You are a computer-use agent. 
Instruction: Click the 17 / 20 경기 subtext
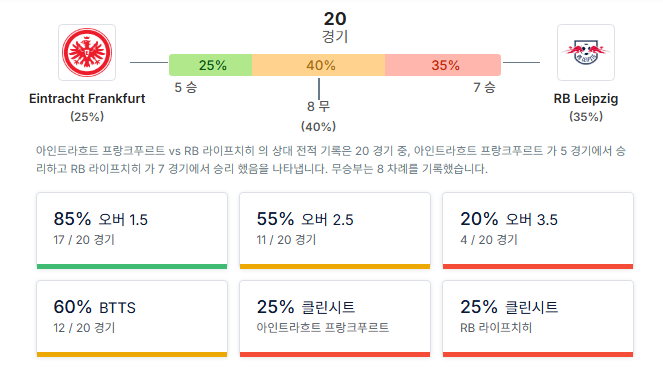[x=84, y=240]
